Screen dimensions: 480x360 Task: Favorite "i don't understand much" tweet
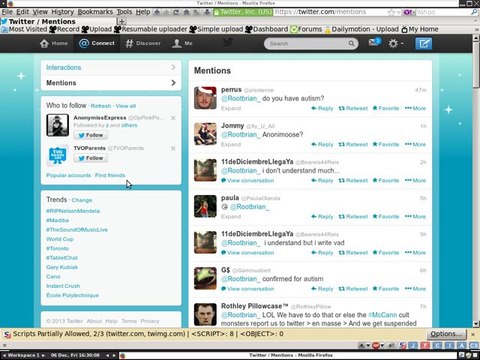click(386, 180)
